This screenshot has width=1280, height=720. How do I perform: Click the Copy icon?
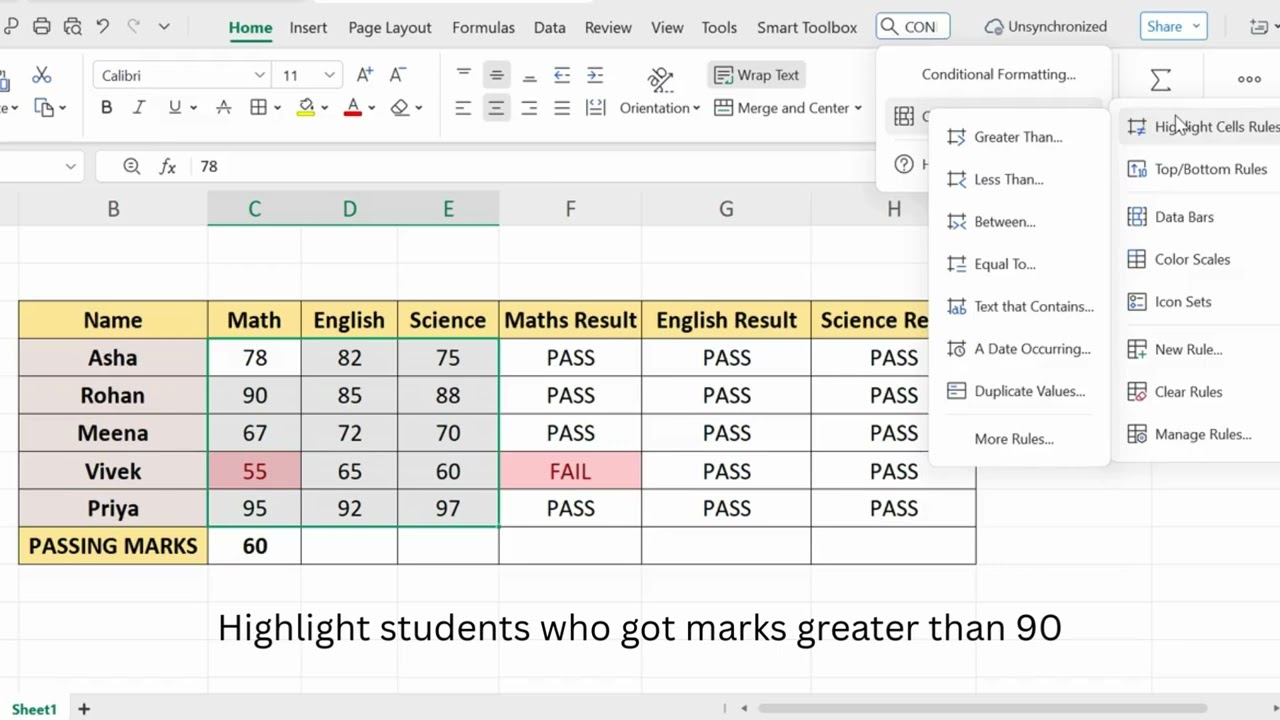tap(44, 107)
